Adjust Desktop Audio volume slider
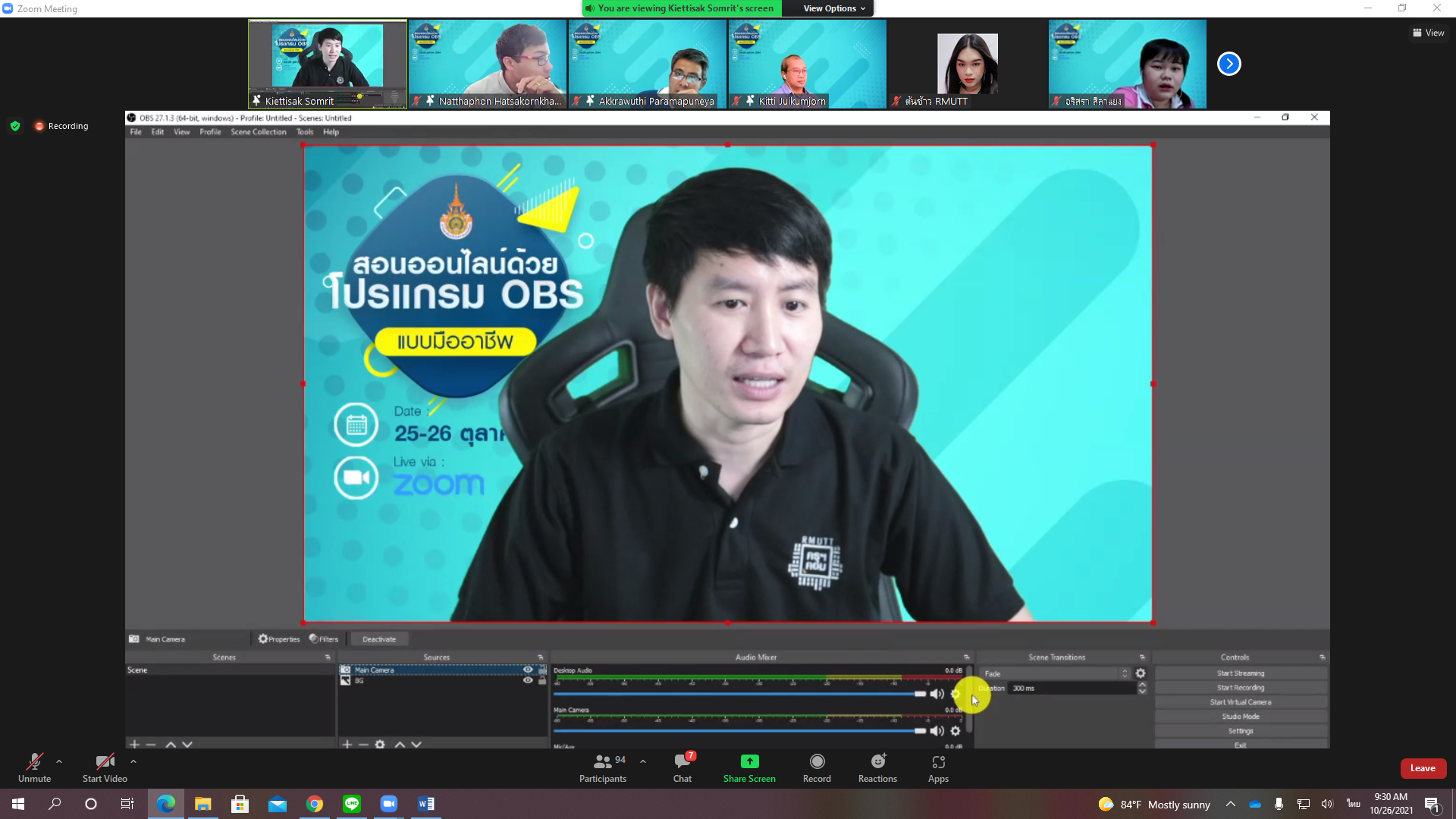Screen dimensions: 1456x819 [x=740, y=694]
